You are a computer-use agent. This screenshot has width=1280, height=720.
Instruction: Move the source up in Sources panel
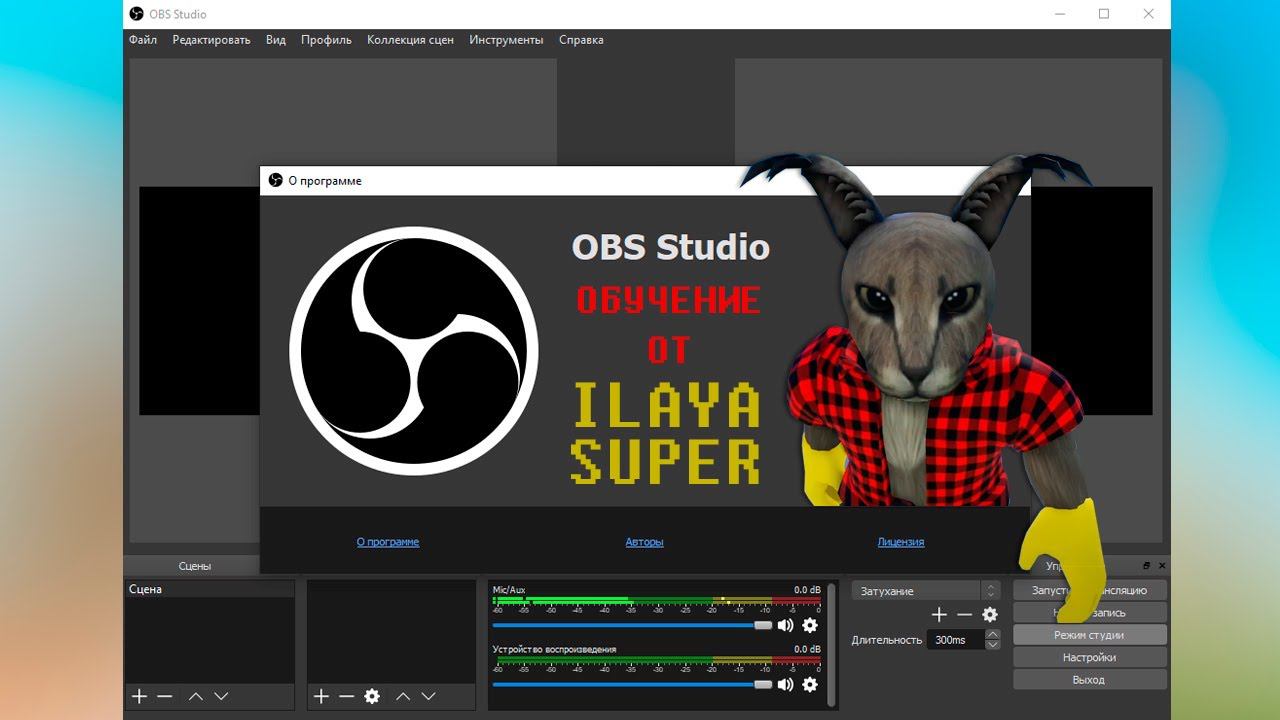(403, 696)
